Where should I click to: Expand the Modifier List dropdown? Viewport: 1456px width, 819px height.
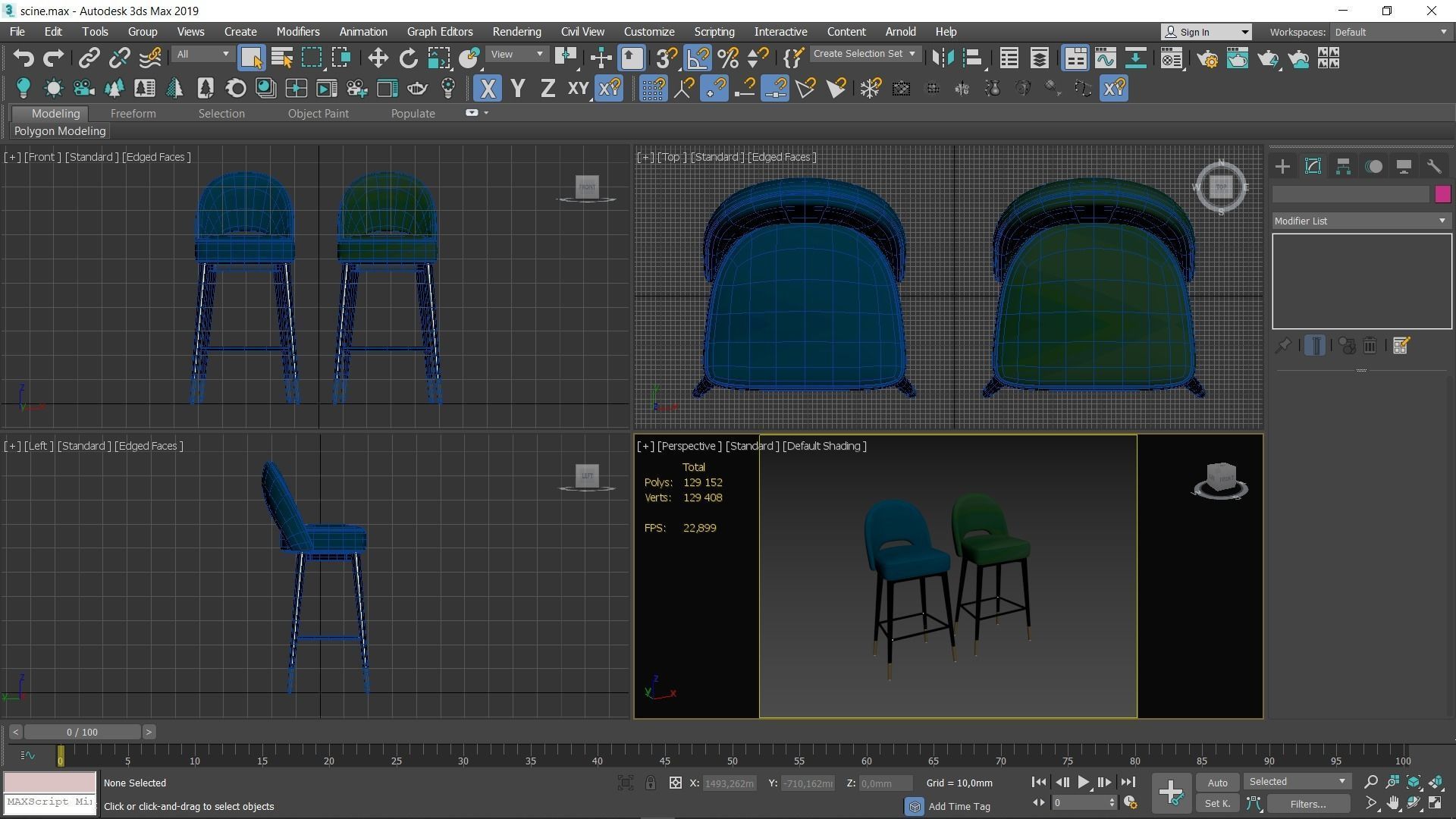[x=1361, y=221]
